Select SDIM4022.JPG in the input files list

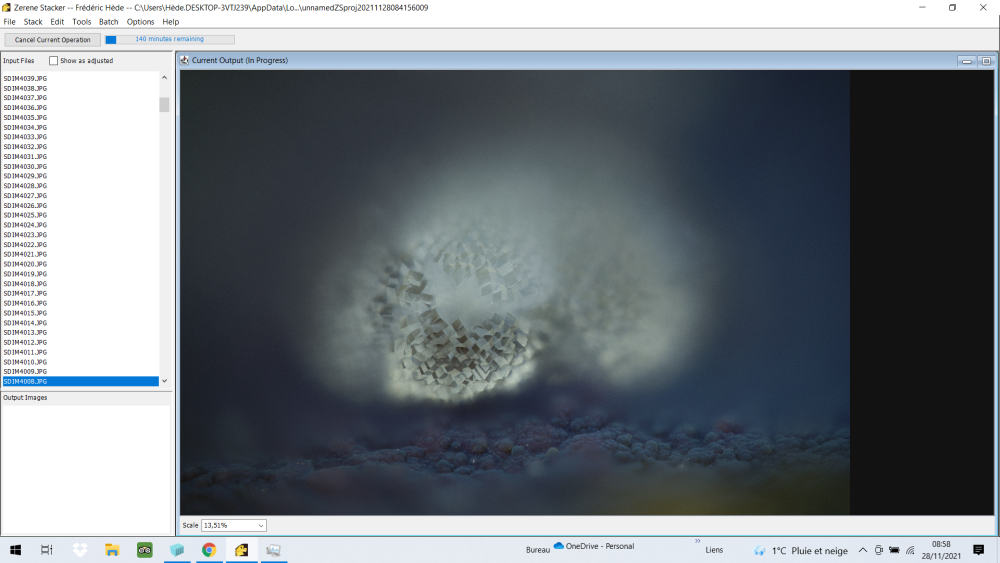pyautogui.click(x=25, y=245)
